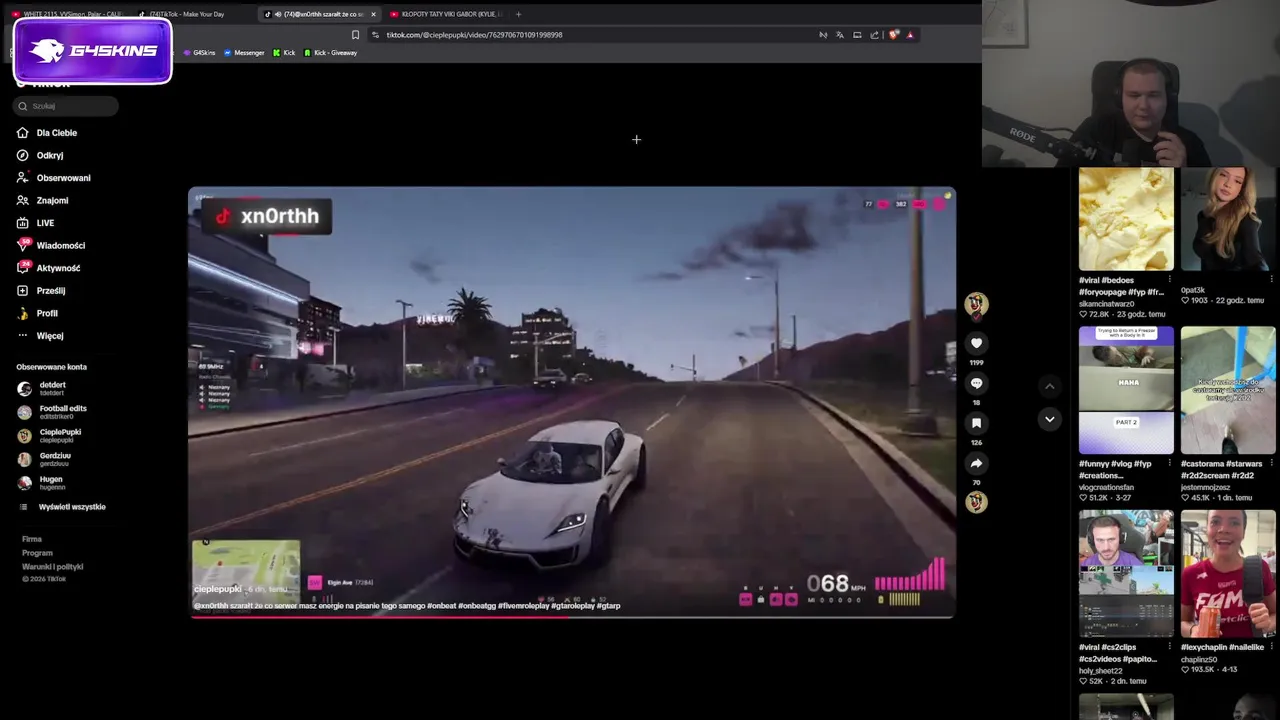
Task: Click the tiktok.com address bar URL
Action: pyautogui.click(x=474, y=35)
